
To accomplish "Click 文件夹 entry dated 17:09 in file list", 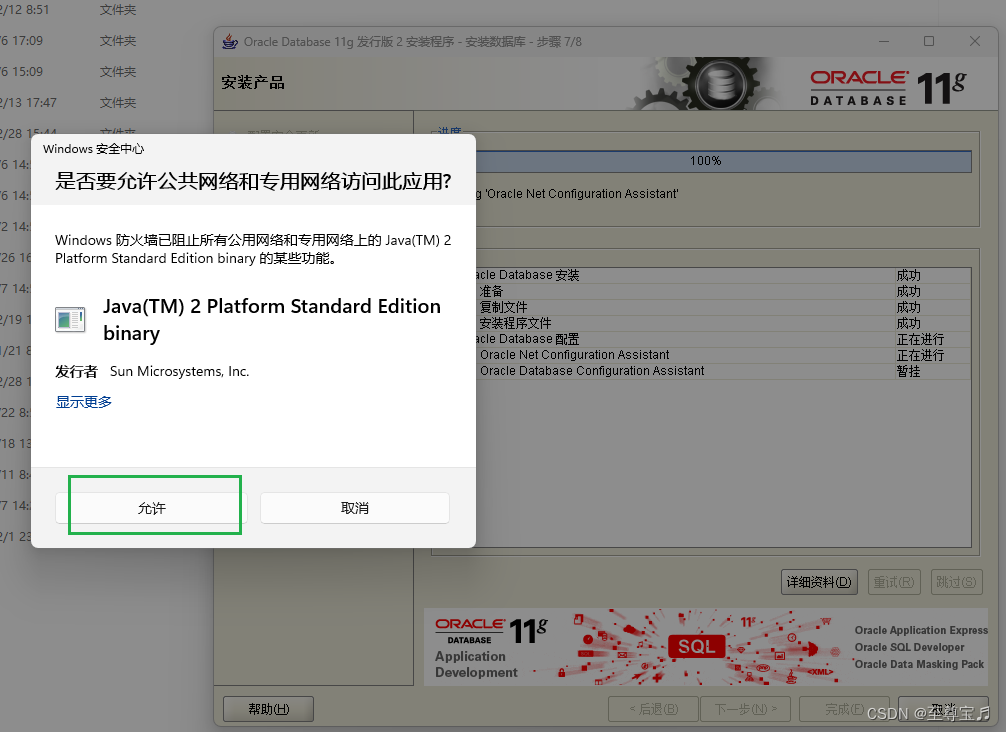I will 118,40.
